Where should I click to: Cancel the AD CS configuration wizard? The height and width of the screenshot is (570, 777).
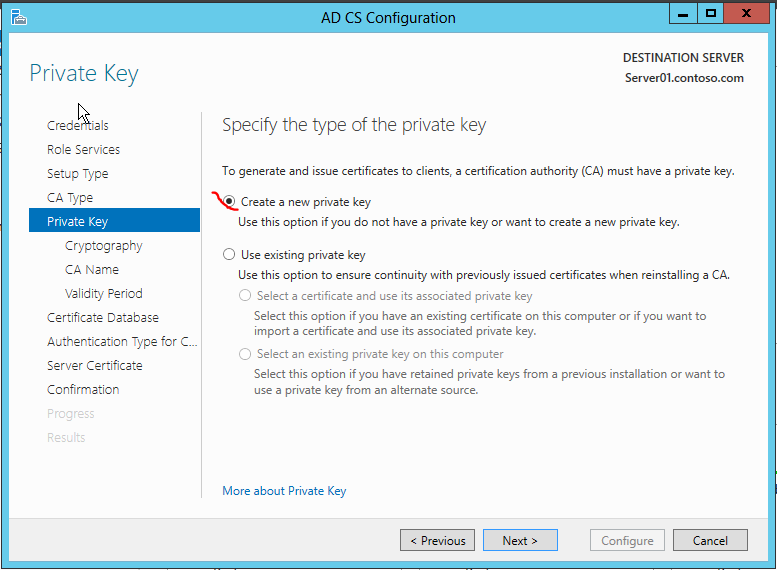[x=709, y=541]
